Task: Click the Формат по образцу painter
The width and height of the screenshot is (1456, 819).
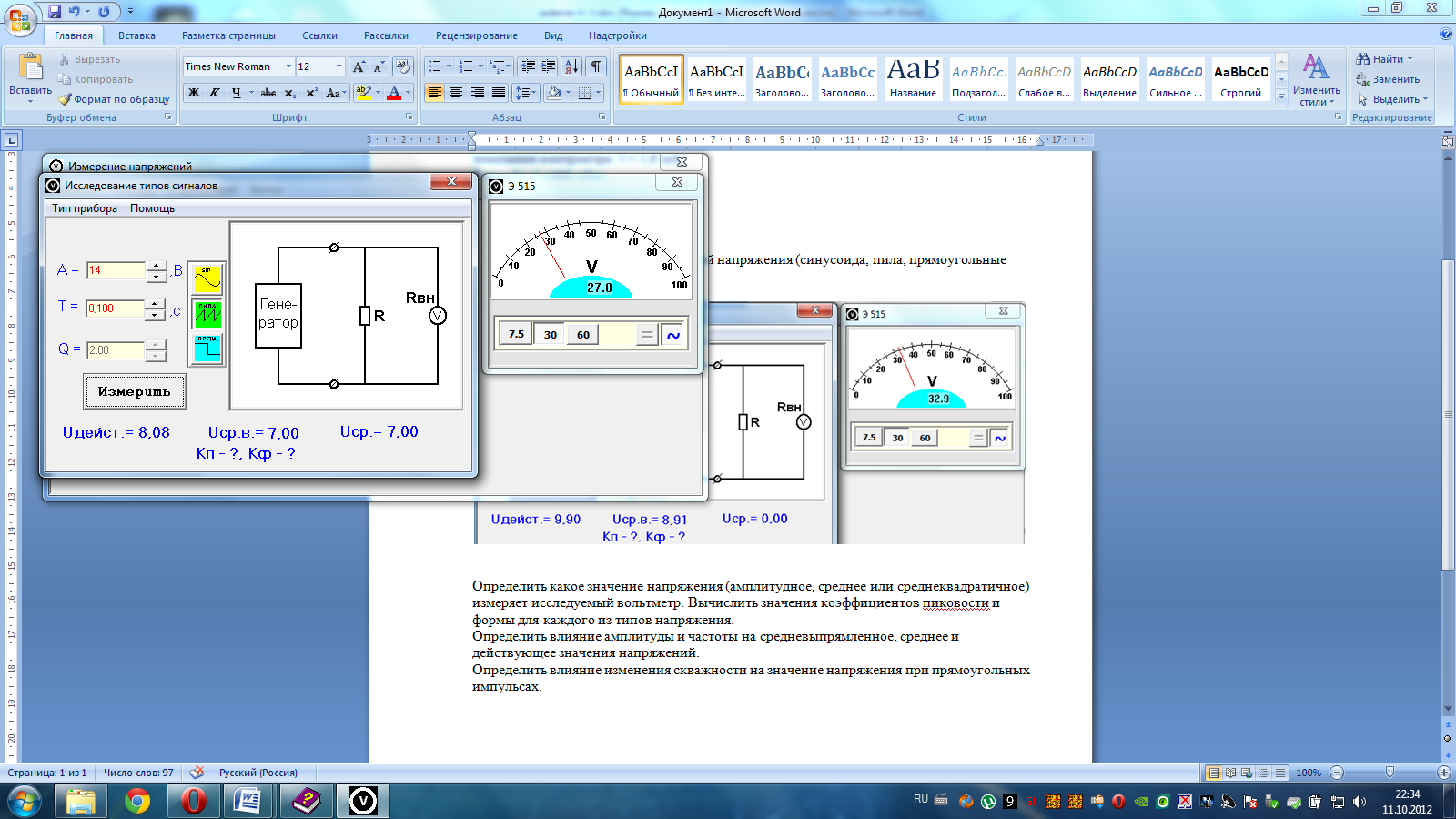Action: tap(114, 99)
